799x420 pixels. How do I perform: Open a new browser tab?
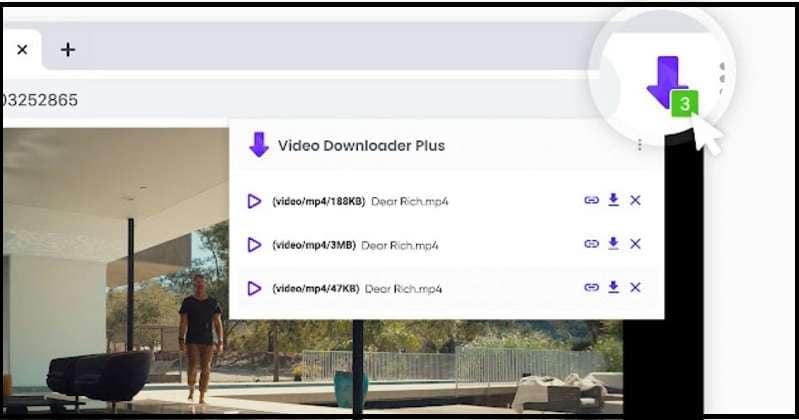[x=68, y=49]
